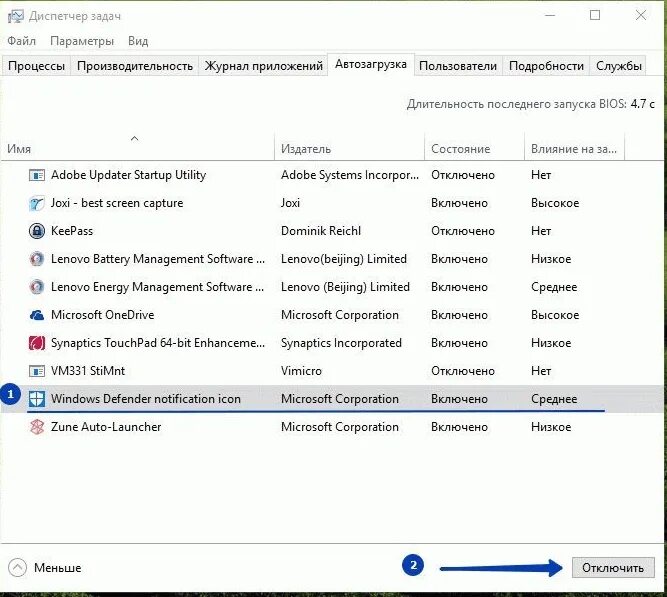This screenshot has height=597, width=667.
Task: Select the VM331 StiMnt entry name
Action: (x=88, y=371)
